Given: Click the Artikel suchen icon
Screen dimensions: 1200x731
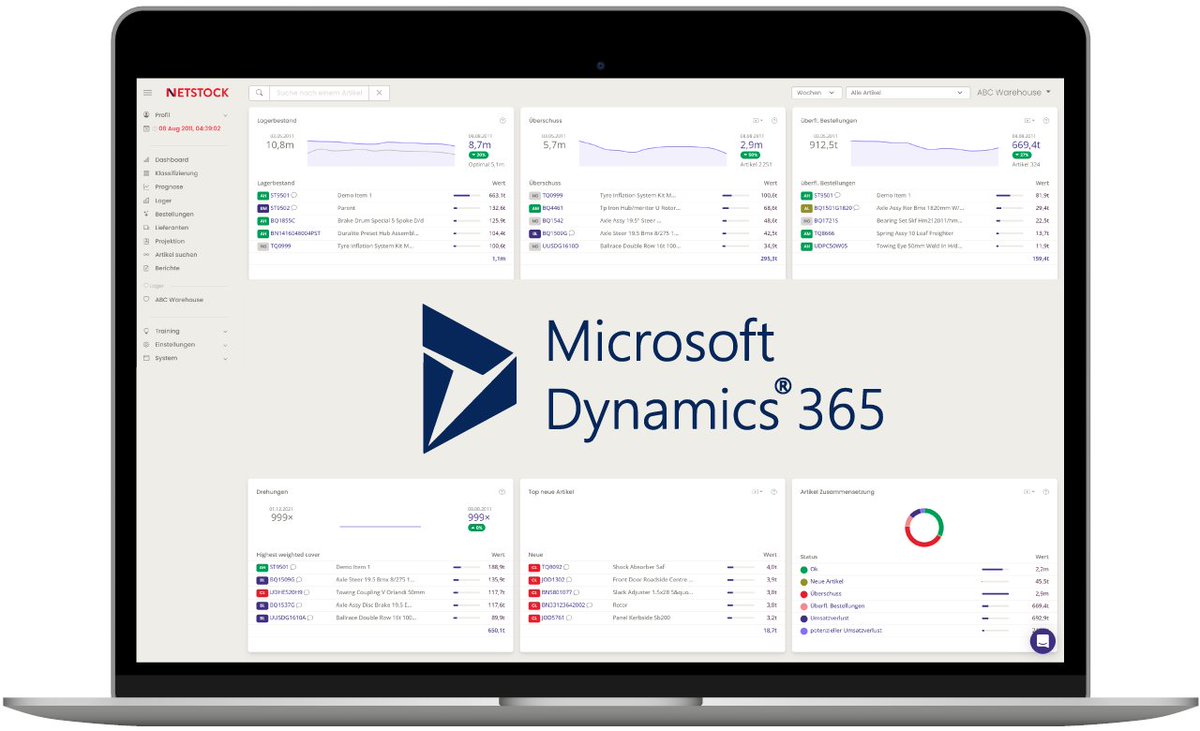Looking at the screenshot, I should coord(147,254).
